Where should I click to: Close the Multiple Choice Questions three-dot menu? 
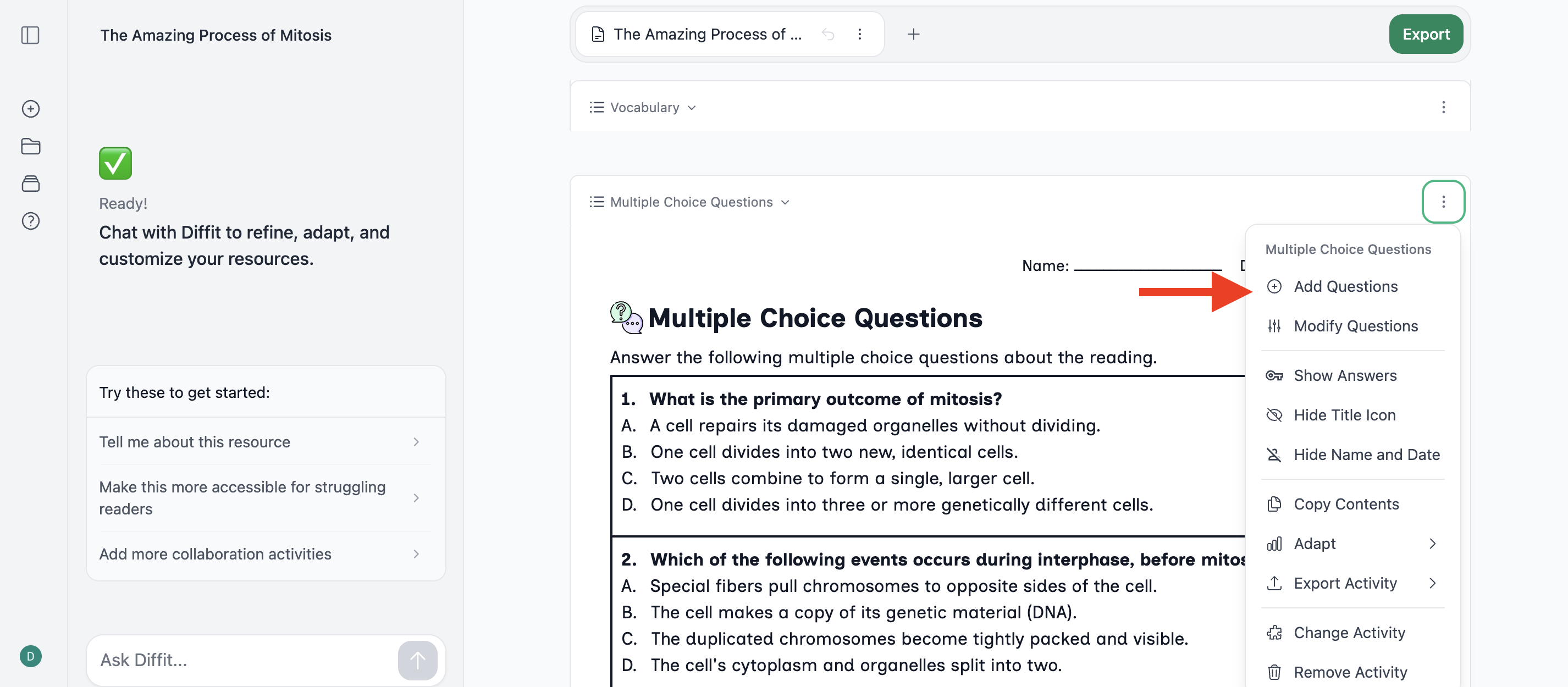tap(1443, 201)
